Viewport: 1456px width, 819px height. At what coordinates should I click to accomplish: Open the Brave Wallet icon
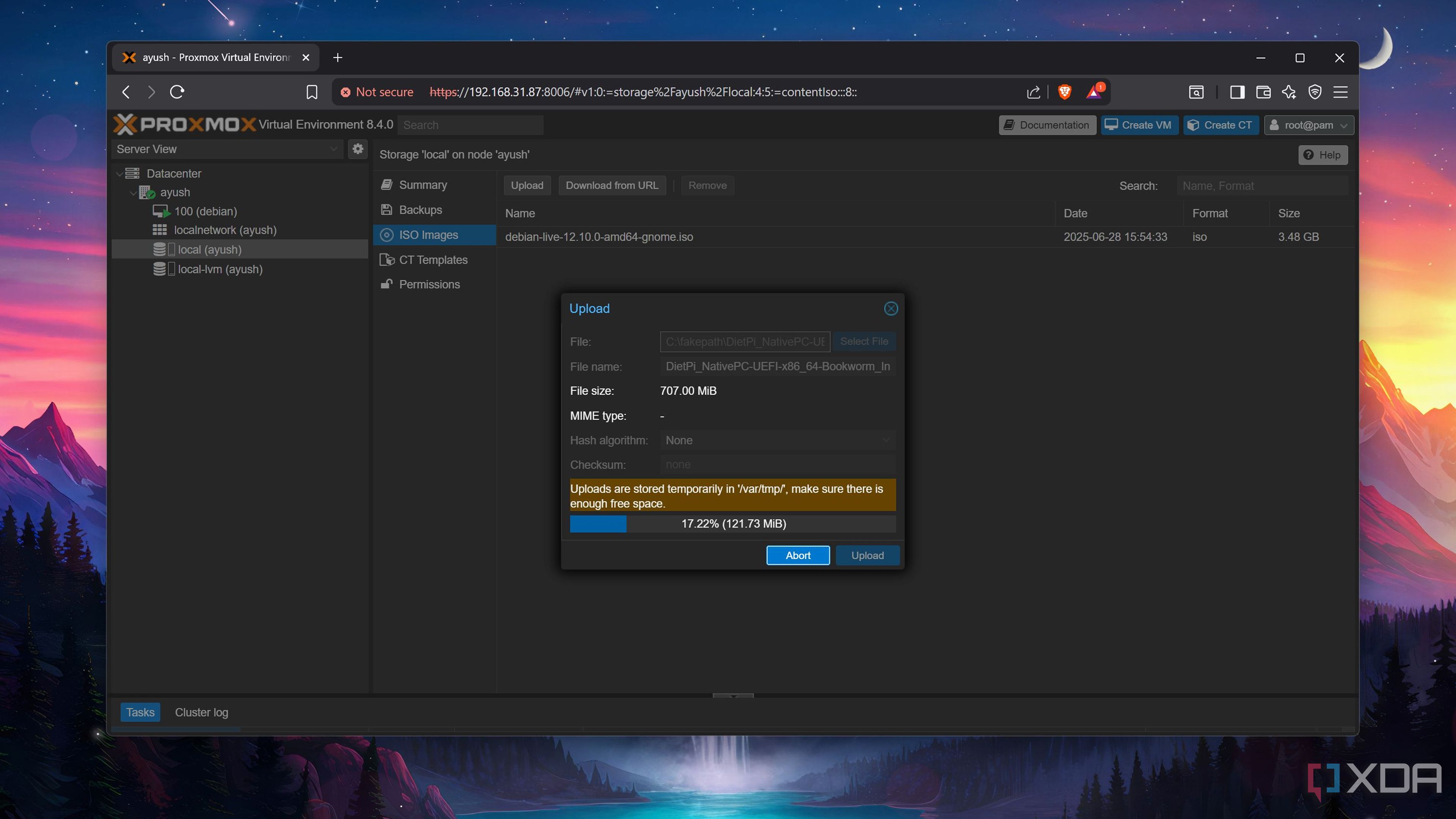[1263, 92]
